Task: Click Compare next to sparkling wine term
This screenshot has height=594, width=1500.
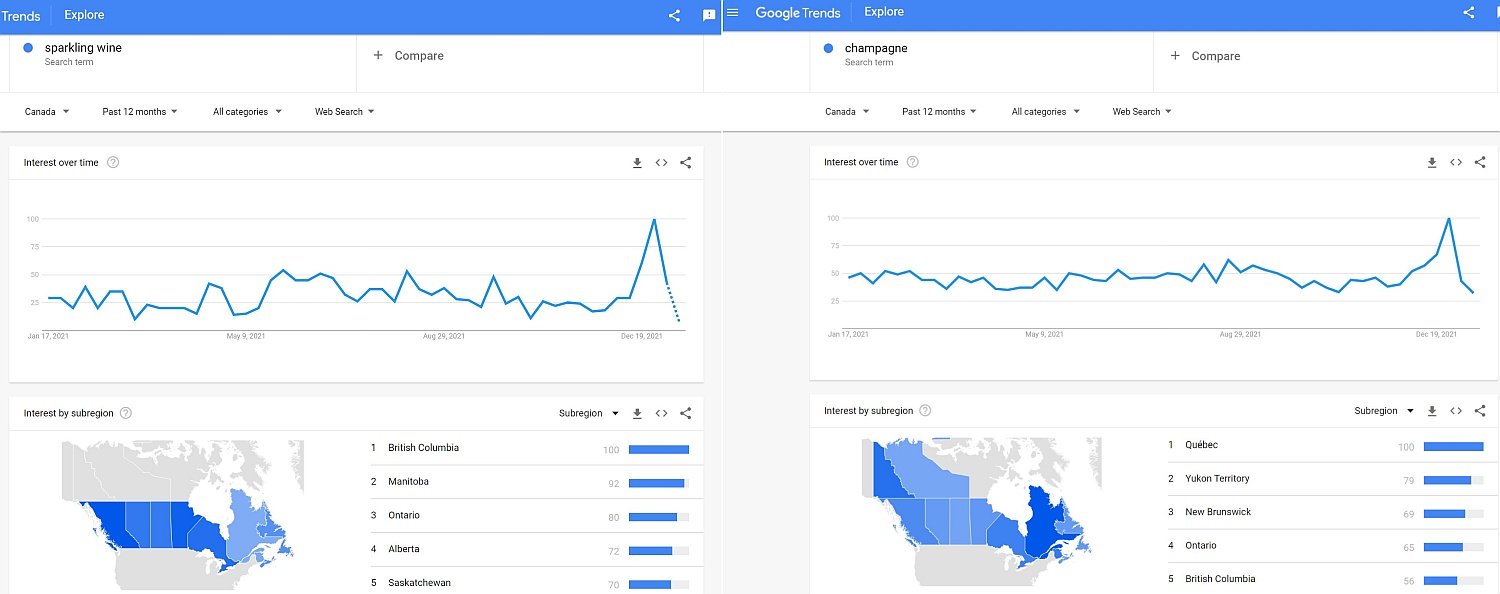Action: [409, 56]
